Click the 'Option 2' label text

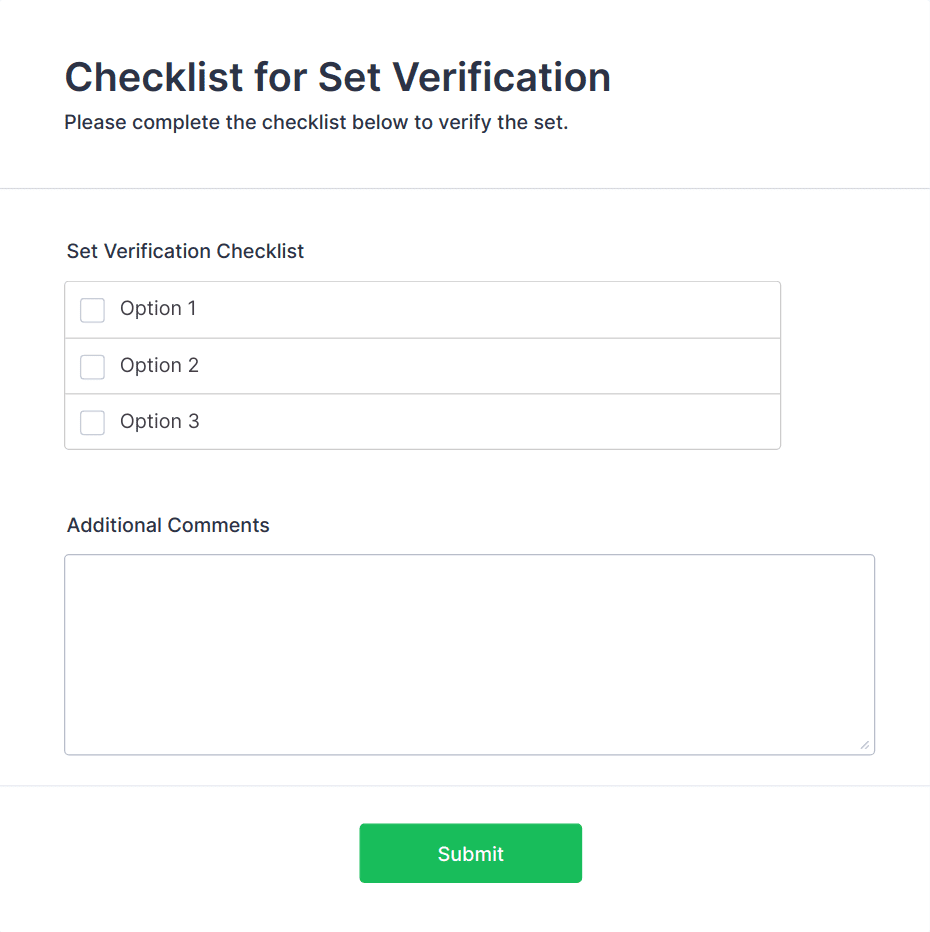click(x=159, y=366)
